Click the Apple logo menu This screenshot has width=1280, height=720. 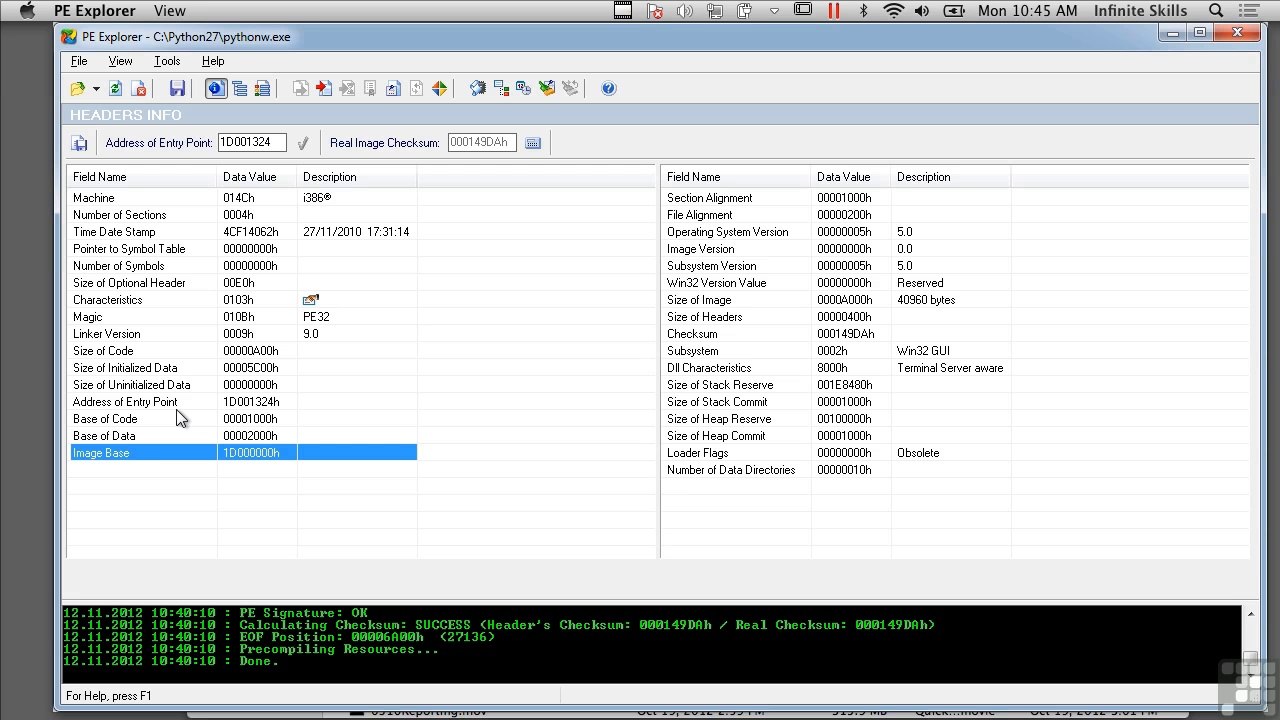tap(27, 11)
